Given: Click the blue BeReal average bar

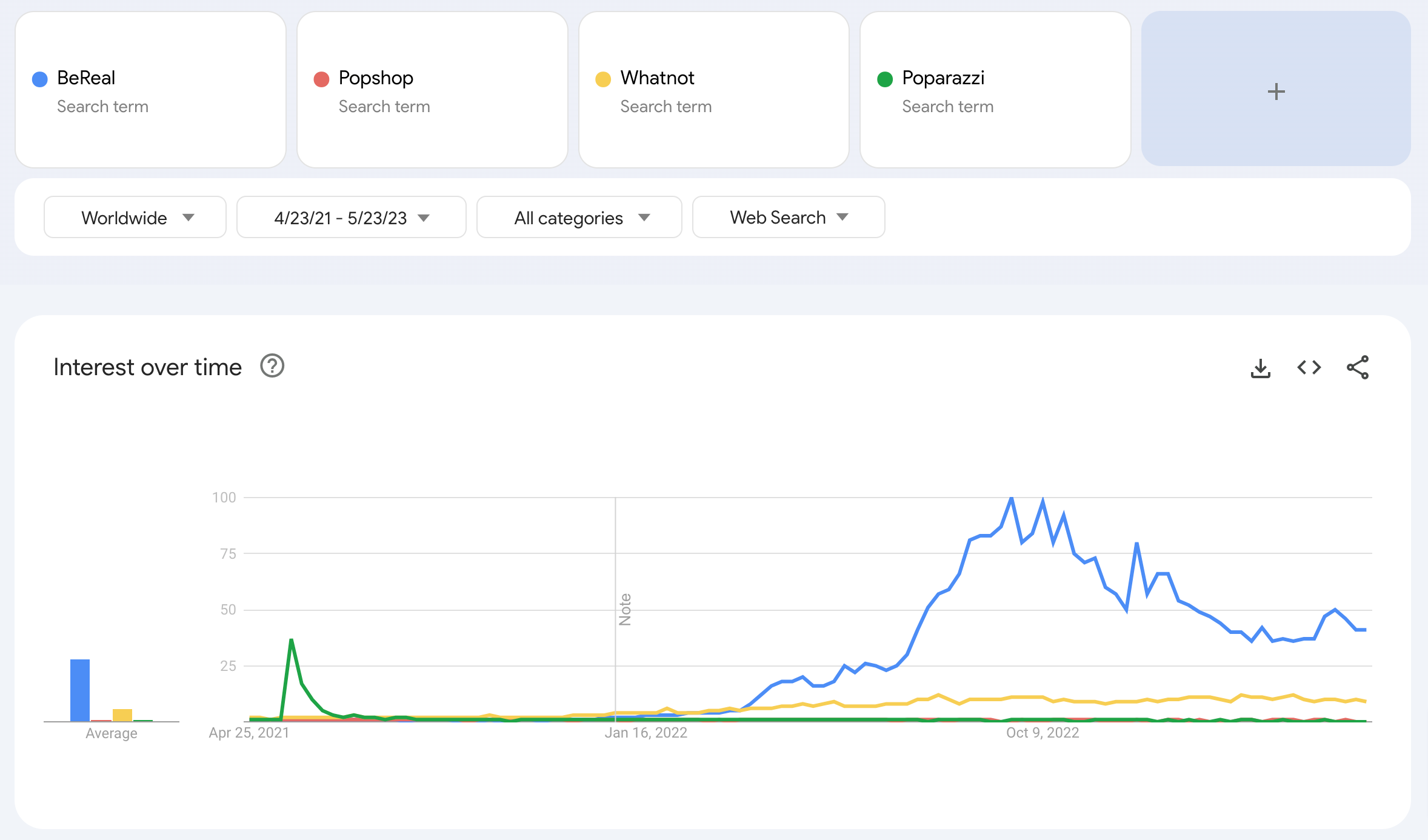Looking at the screenshot, I should pos(80,690).
